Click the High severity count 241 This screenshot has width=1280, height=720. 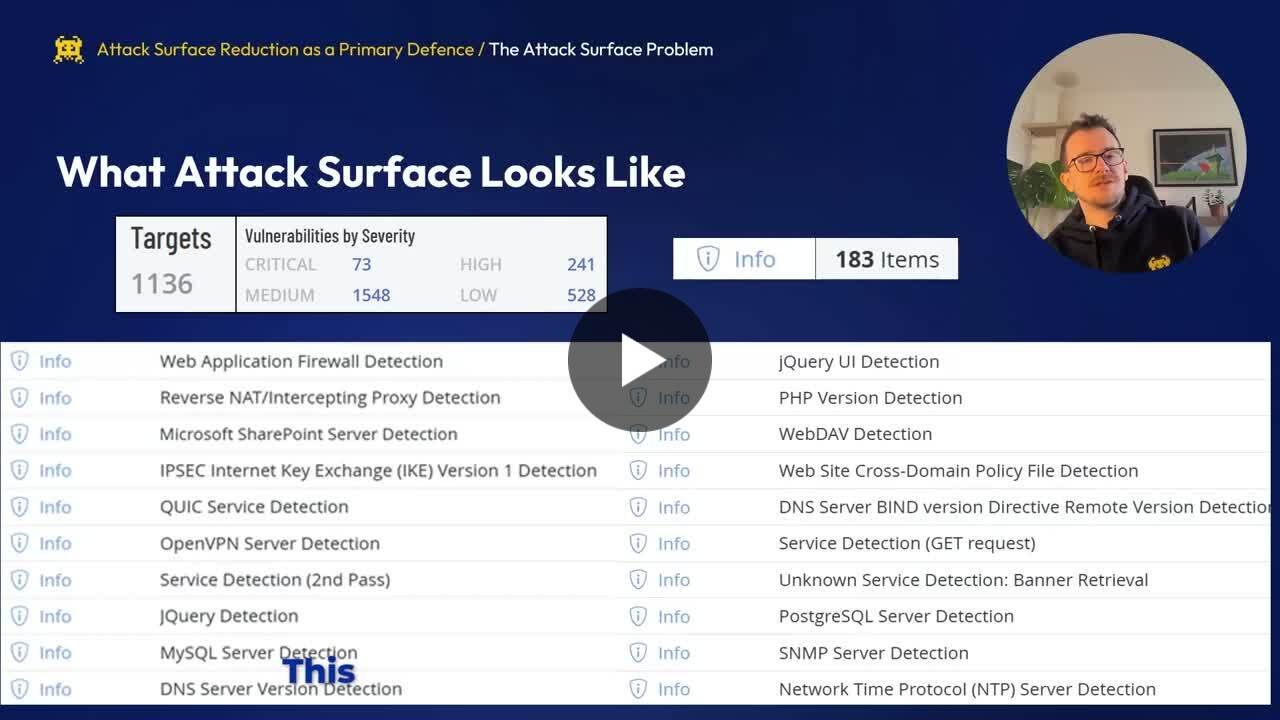tap(580, 264)
